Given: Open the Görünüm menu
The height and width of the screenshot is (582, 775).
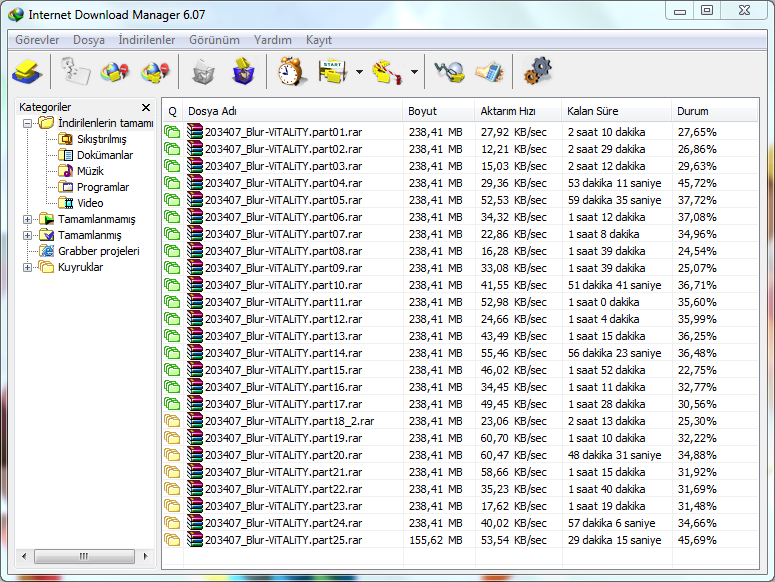Looking at the screenshot, I should [x=215, y=40].
